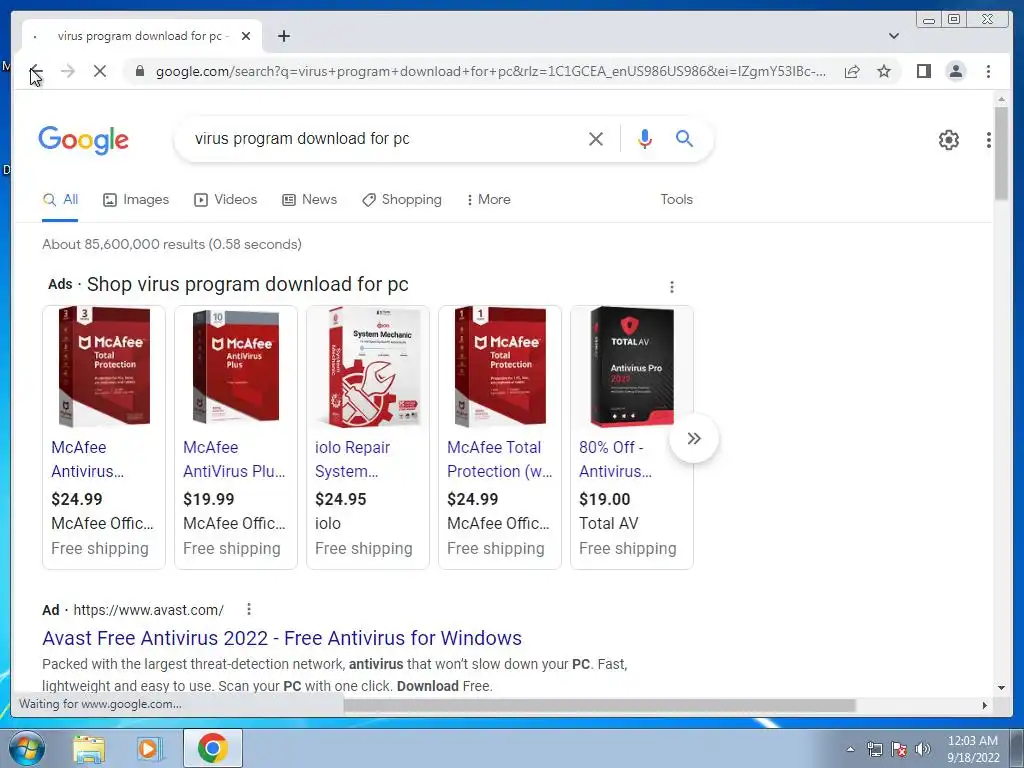Select the All results tab
The width and height of the screenshot is (1024, 768).
(x=60, y=200)
